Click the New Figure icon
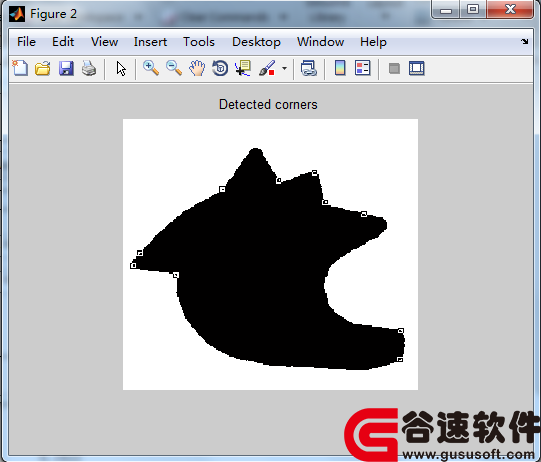The image size is (541, 462). [20, 68]
